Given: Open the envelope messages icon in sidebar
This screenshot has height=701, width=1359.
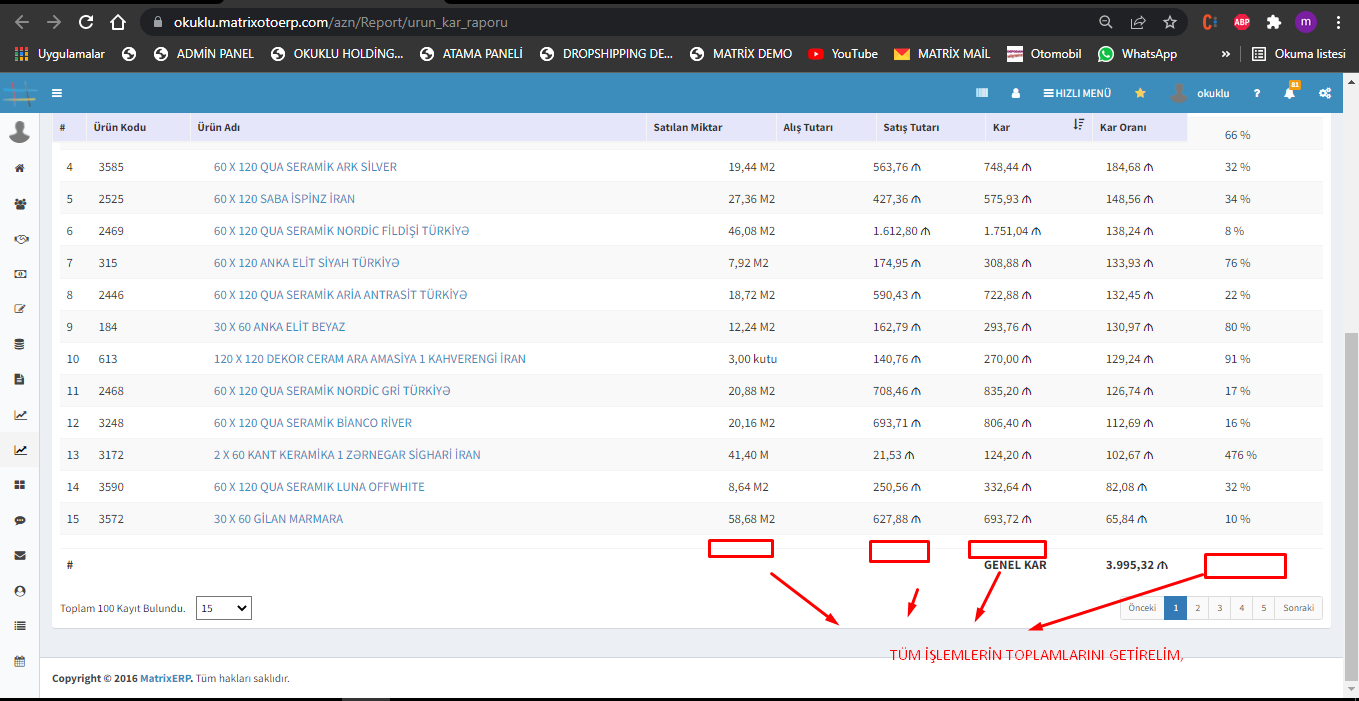Looking at the screenshot, I should (19, 555).
